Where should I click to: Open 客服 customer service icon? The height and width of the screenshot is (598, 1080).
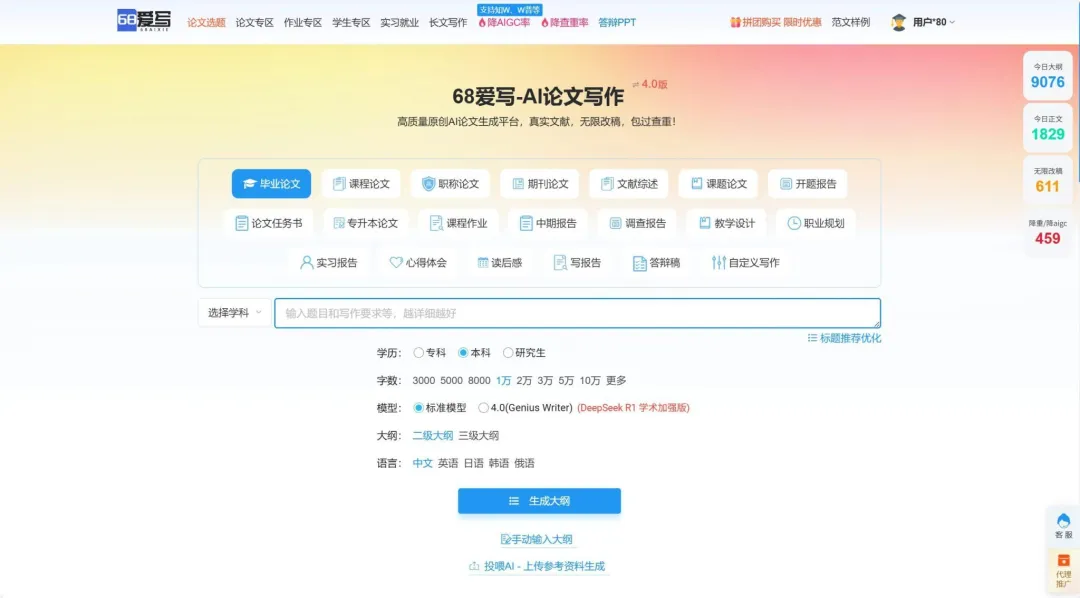coord(1063,520)
